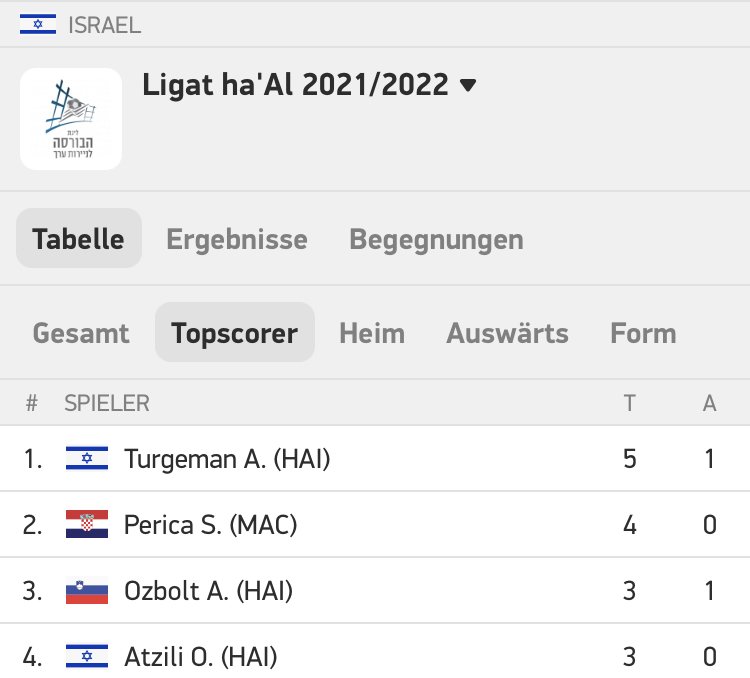Show the Heim standings
This screenshot has height=678, width=750.
[x=372, y=333]
